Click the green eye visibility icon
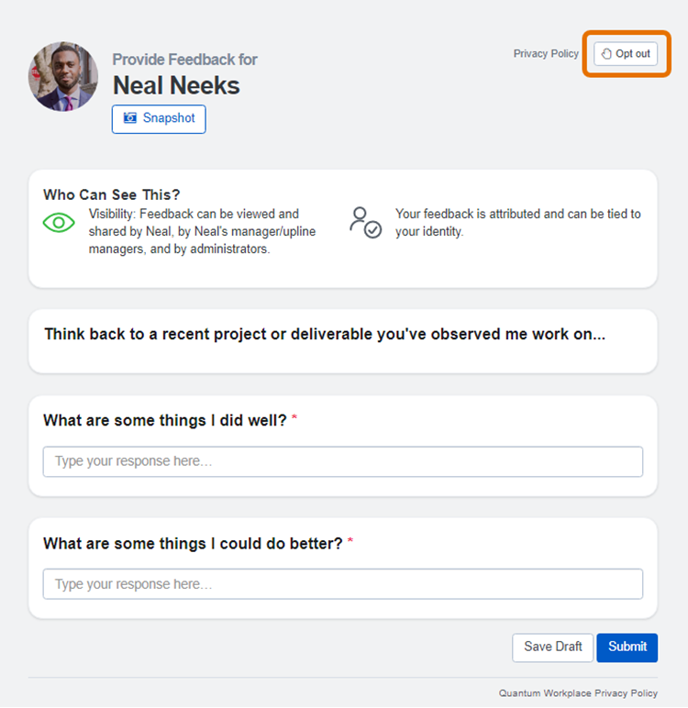688x708 pixels. 59,223
